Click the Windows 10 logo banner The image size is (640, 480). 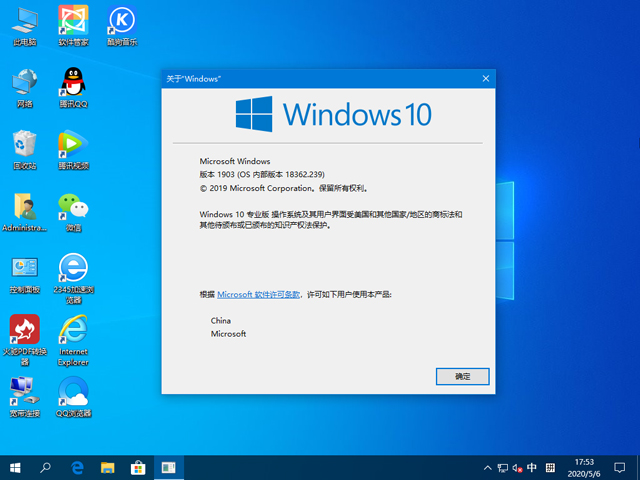point(333,114)
